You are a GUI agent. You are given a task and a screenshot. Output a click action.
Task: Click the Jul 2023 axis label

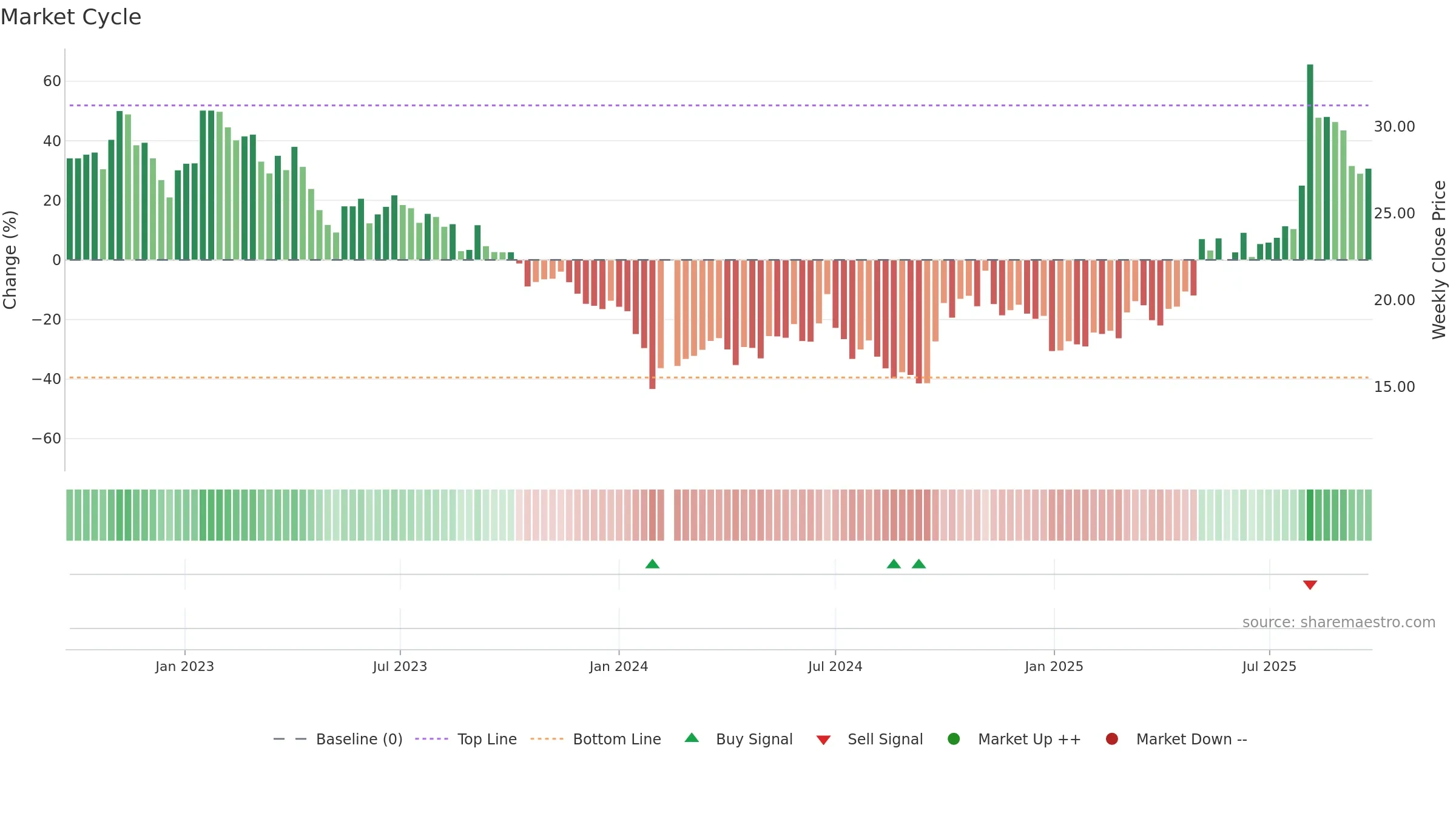click(x=400, y=666)
